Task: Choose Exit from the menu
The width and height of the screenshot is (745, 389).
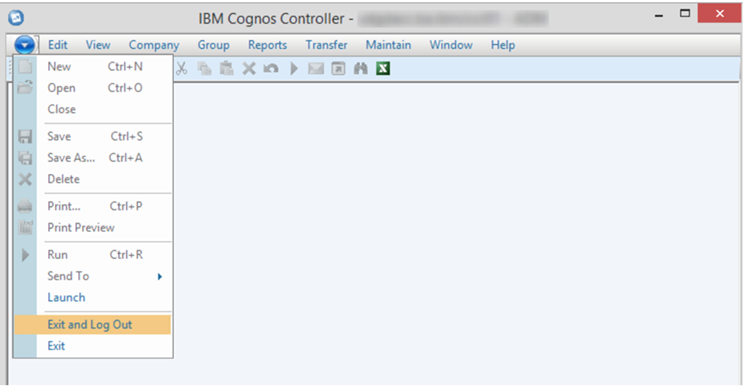Action: click(93, 346)
